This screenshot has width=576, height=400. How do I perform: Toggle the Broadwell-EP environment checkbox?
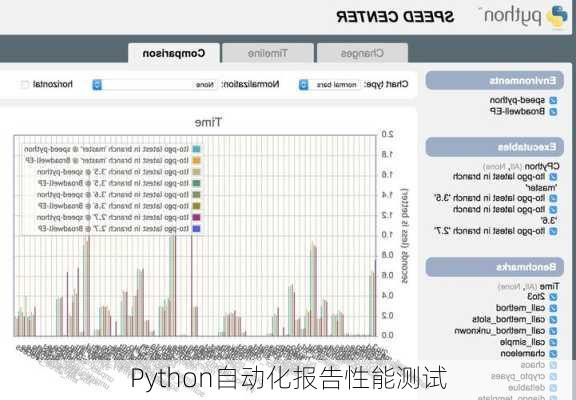(553, 112)
